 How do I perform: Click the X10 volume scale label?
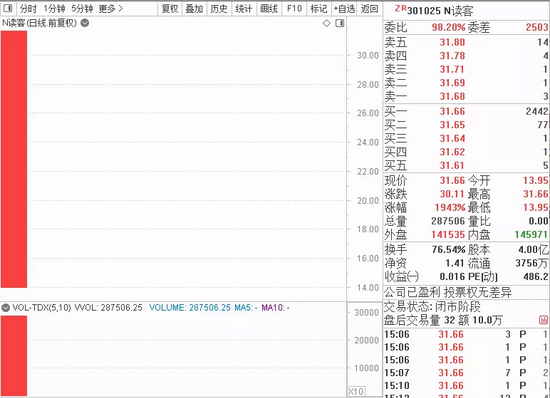pos(356,392)
